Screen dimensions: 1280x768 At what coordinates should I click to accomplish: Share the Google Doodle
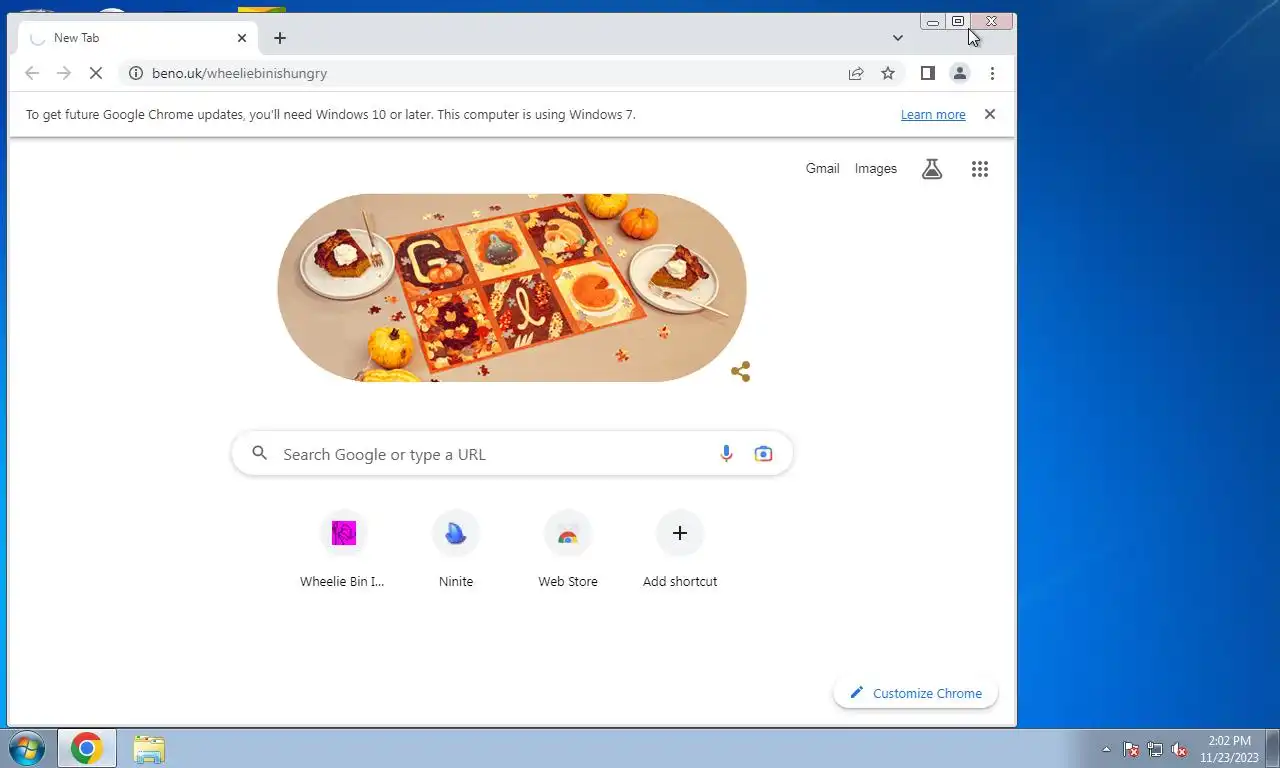[x=741, y=372]
